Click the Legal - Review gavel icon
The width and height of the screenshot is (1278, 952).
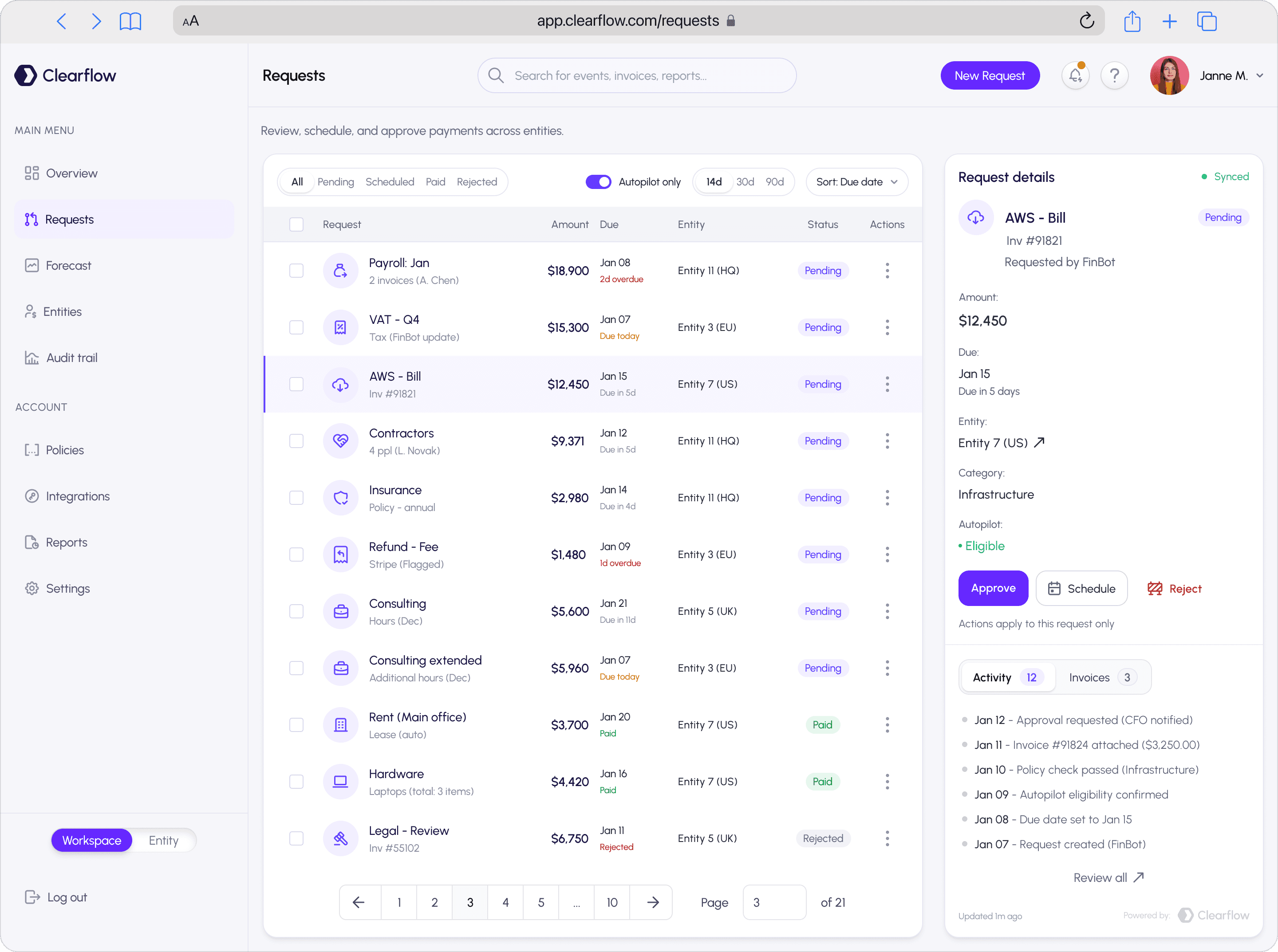pos(341,838)
